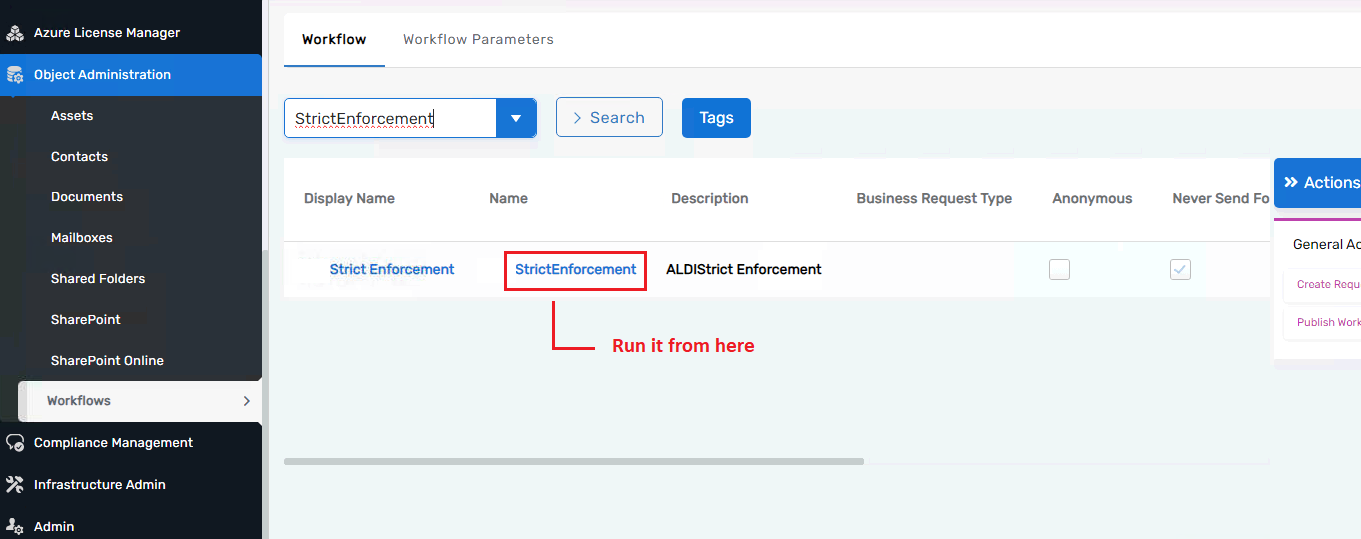Click the Infrastructure Admin tools icon

[x=15, y=485]
